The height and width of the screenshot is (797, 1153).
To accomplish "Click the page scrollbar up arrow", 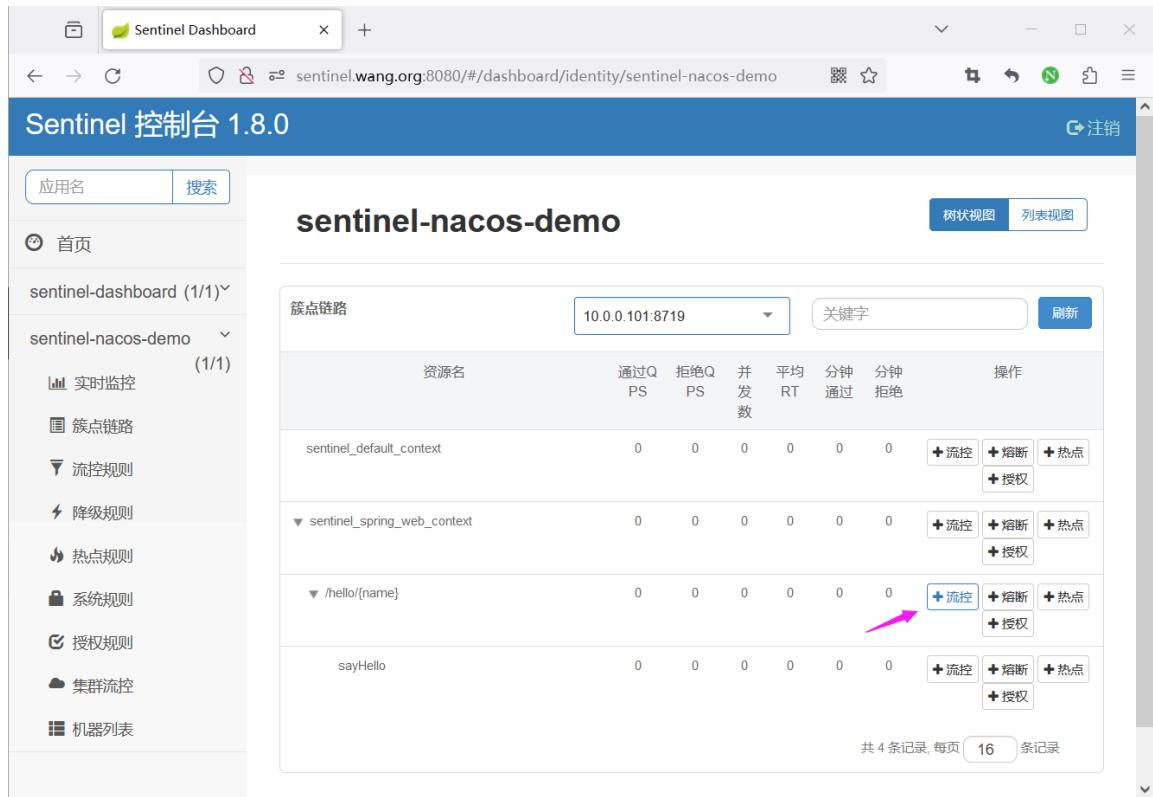I will point(1144,106).
